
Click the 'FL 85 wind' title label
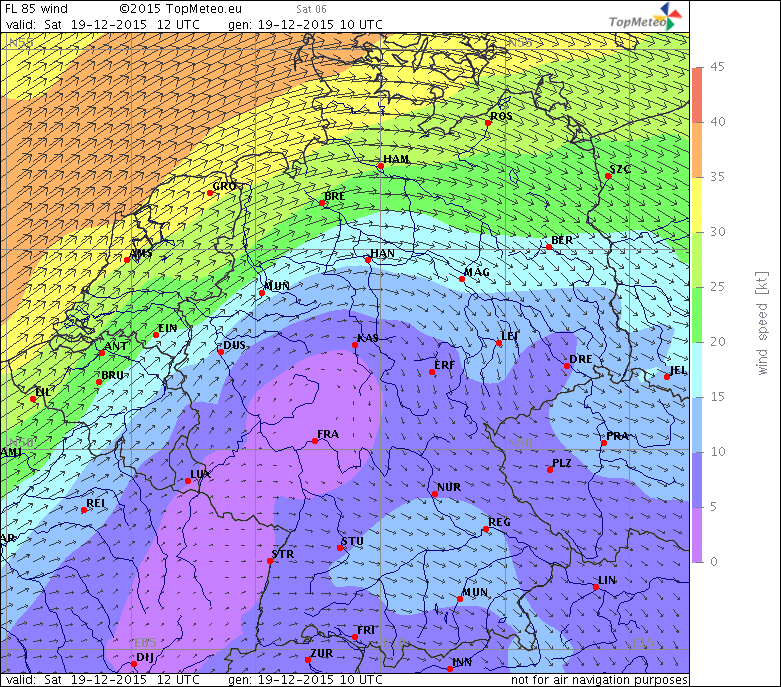[37, 7]
